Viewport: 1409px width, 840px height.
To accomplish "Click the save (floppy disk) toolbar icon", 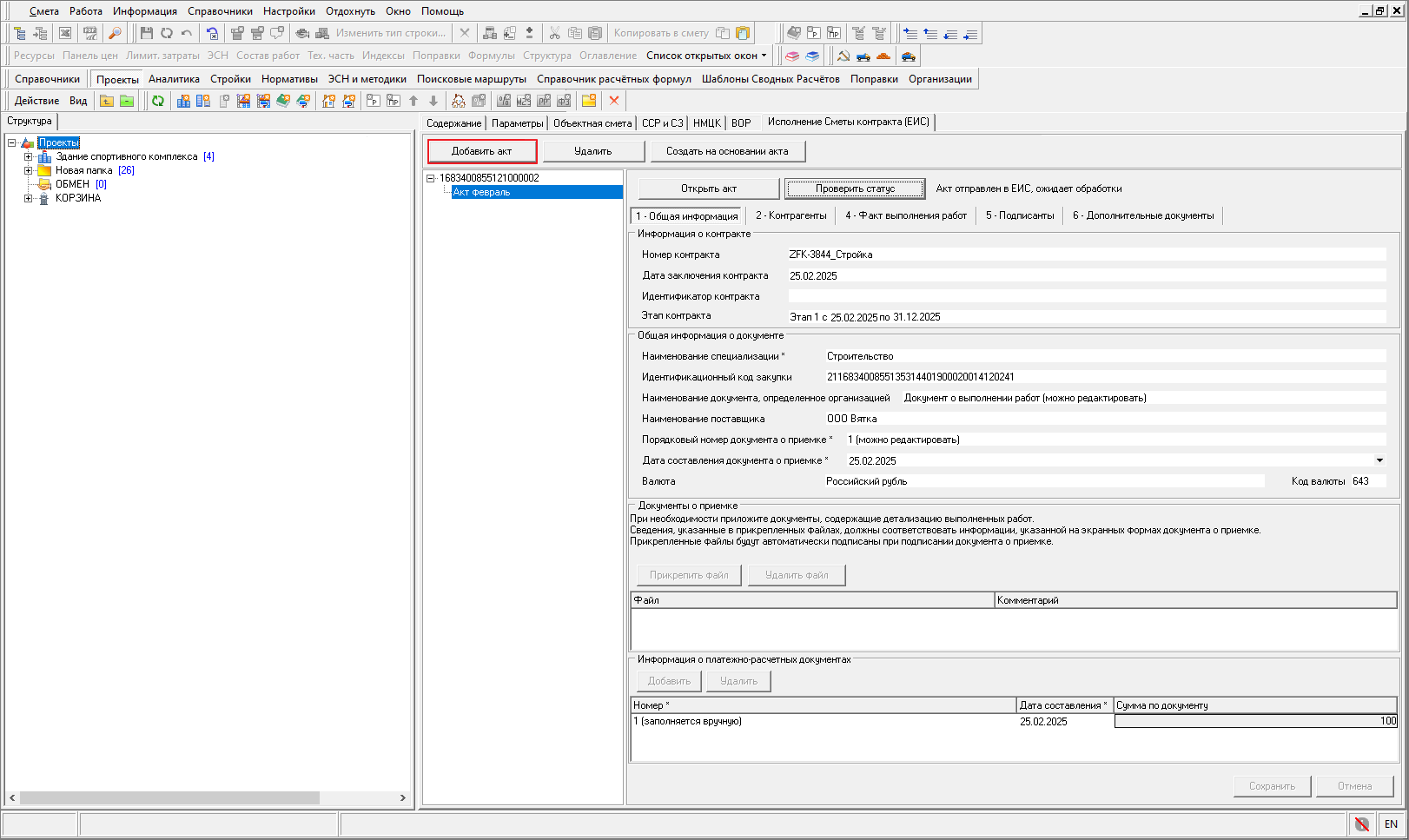I will pos(146,33).
